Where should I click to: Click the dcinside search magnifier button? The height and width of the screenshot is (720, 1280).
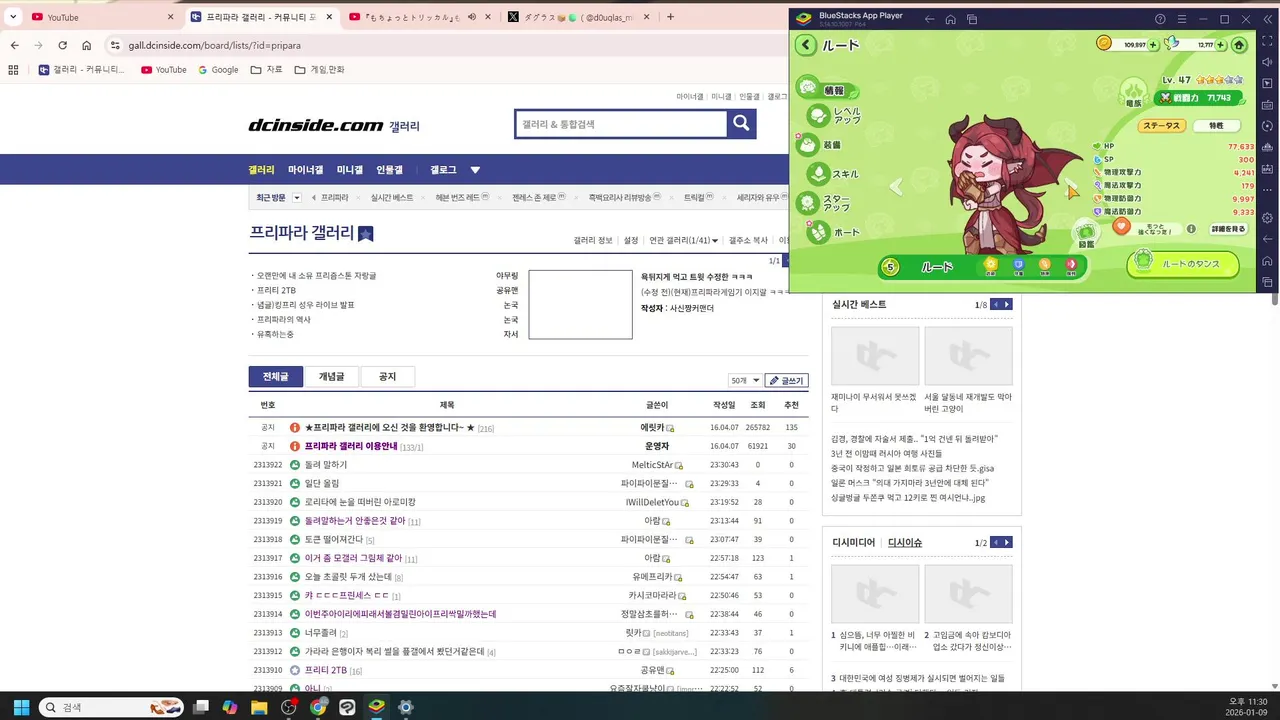coord(741,123)
